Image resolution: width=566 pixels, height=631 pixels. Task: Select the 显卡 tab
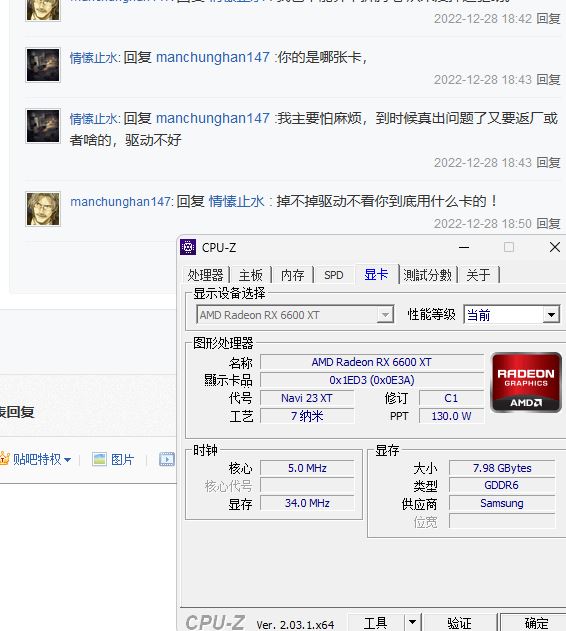tap(376, 274)
